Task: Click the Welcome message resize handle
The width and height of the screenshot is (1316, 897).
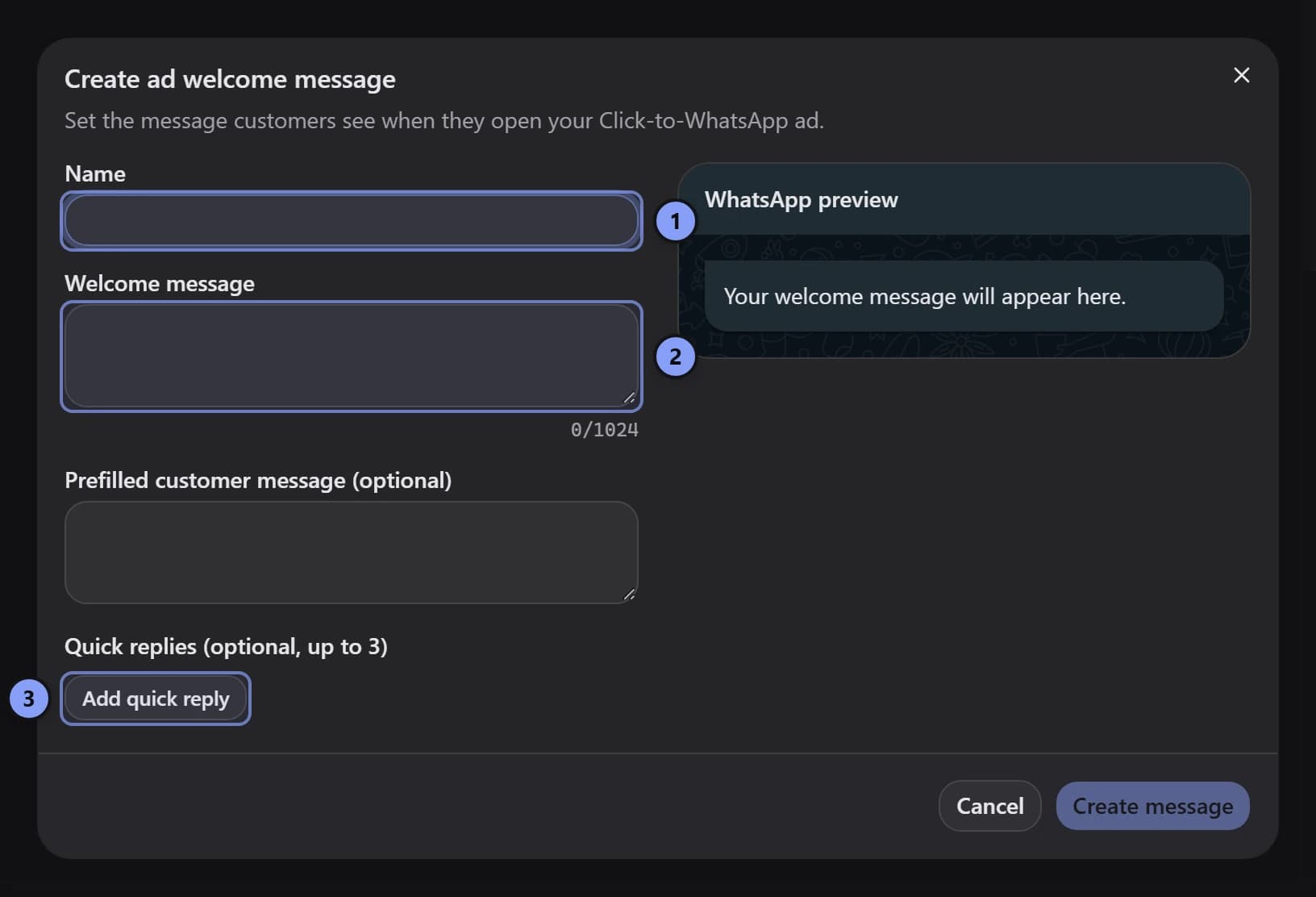Action: click(x=629, y=398)
